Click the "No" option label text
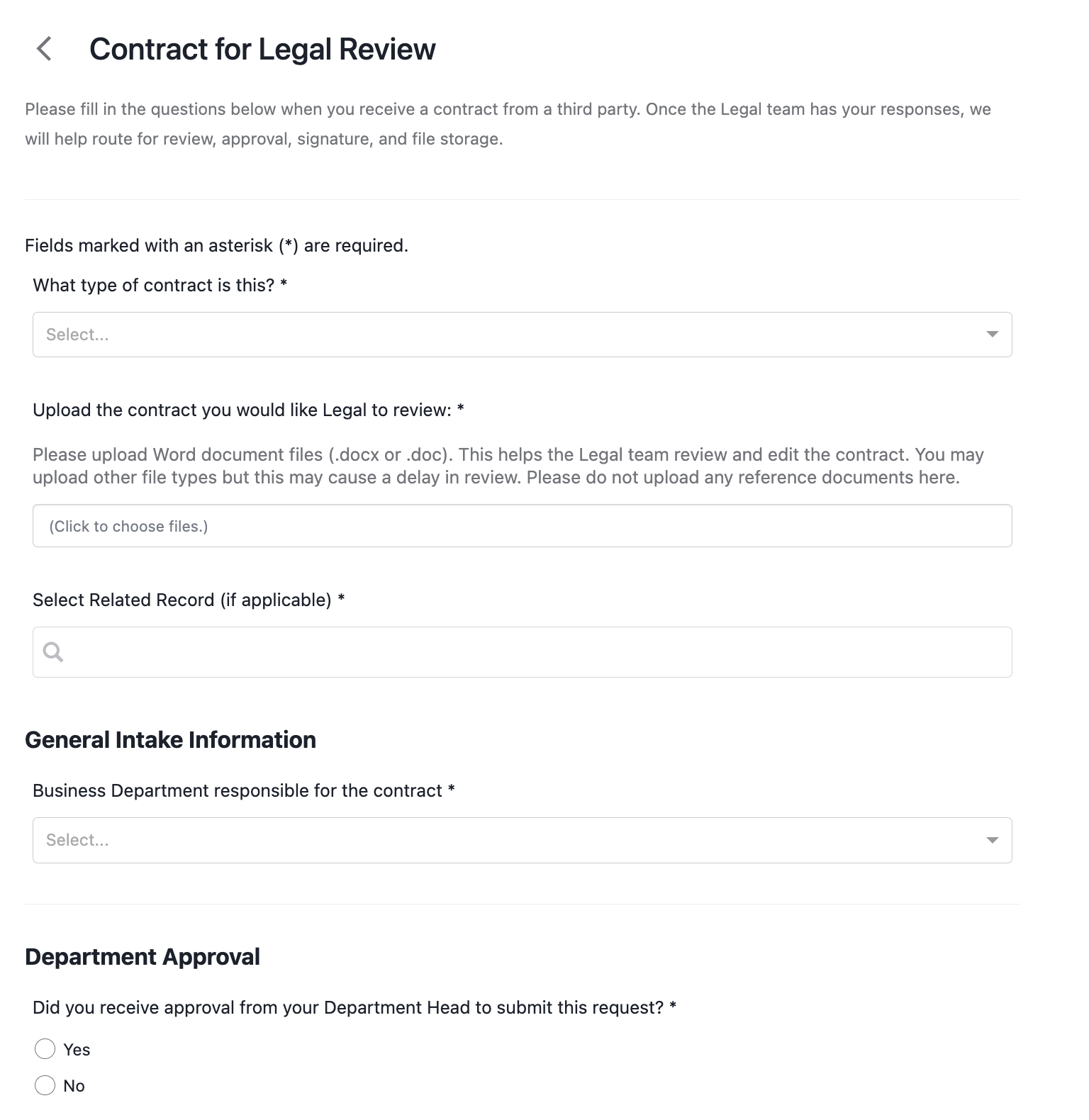The image size is (1089, 1120). 74,1086
